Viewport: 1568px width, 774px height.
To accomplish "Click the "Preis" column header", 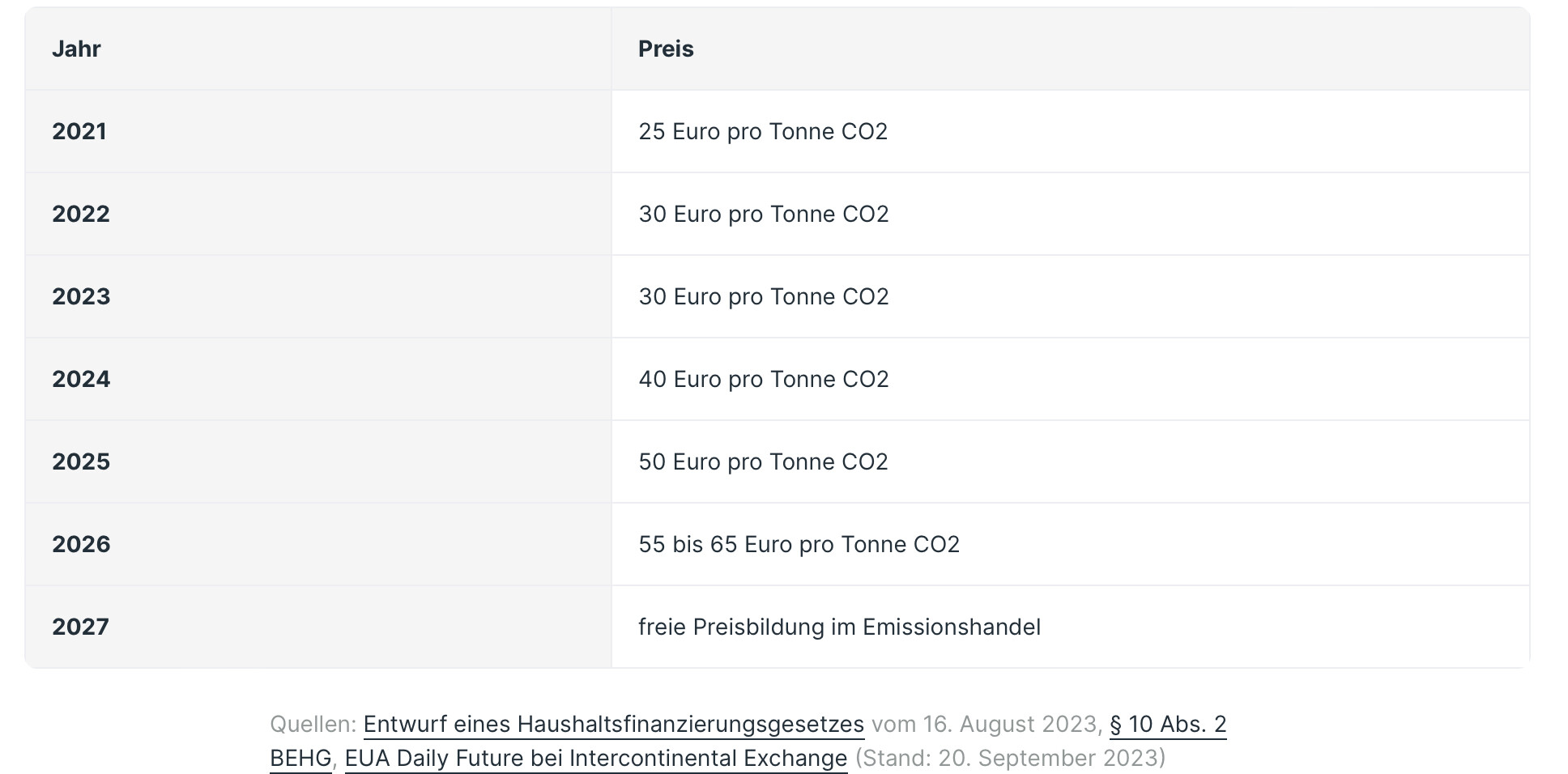I will 666,49.
